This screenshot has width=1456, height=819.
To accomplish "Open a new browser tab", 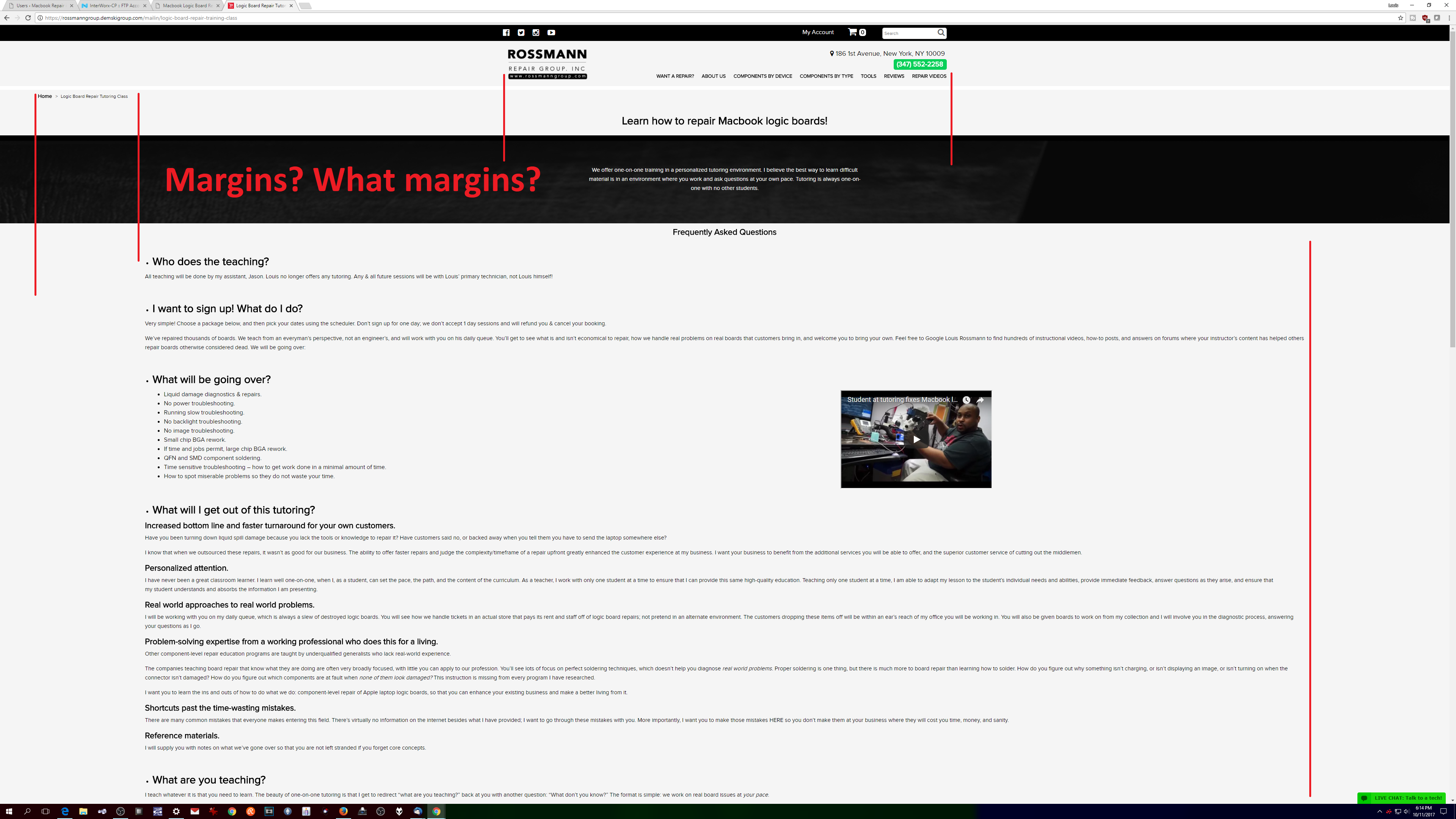I will tap(304, 6).
